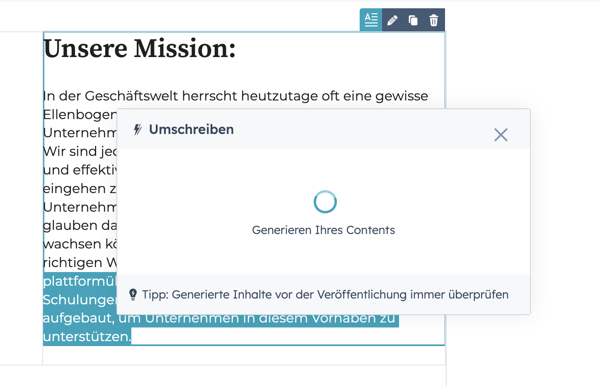This screenshot has height=387, width=600.
Task: Click the lightning icon beside Umschreiben
Action: 138,129
